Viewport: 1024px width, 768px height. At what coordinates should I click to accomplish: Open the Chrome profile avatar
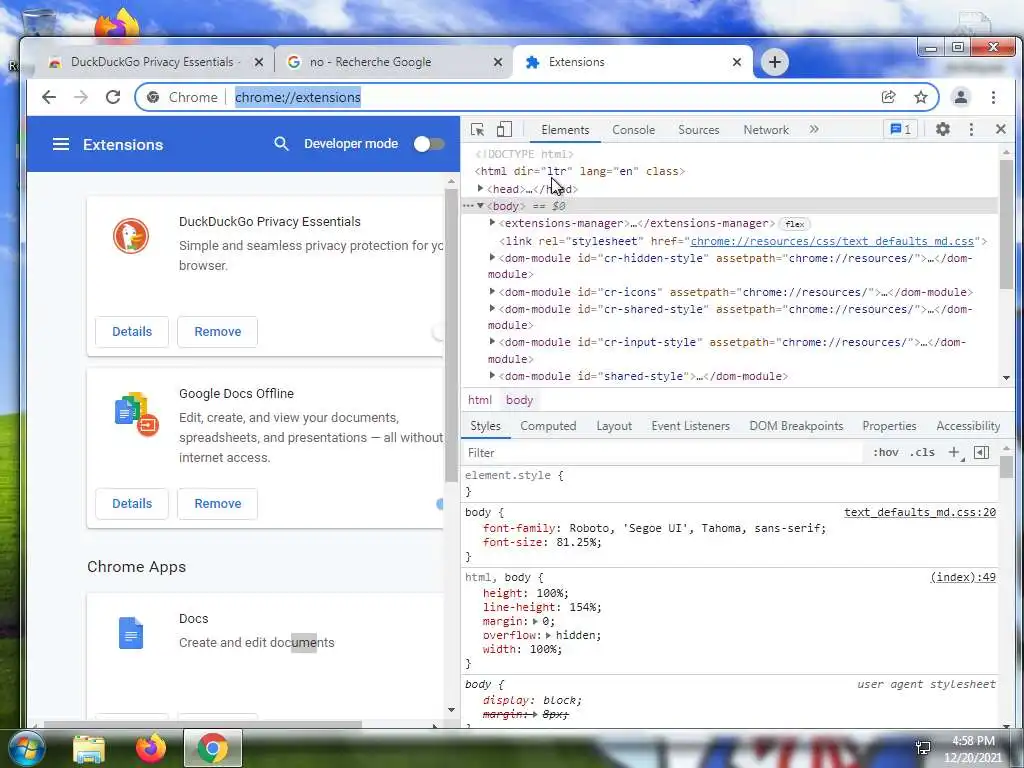tap(961, 97)
